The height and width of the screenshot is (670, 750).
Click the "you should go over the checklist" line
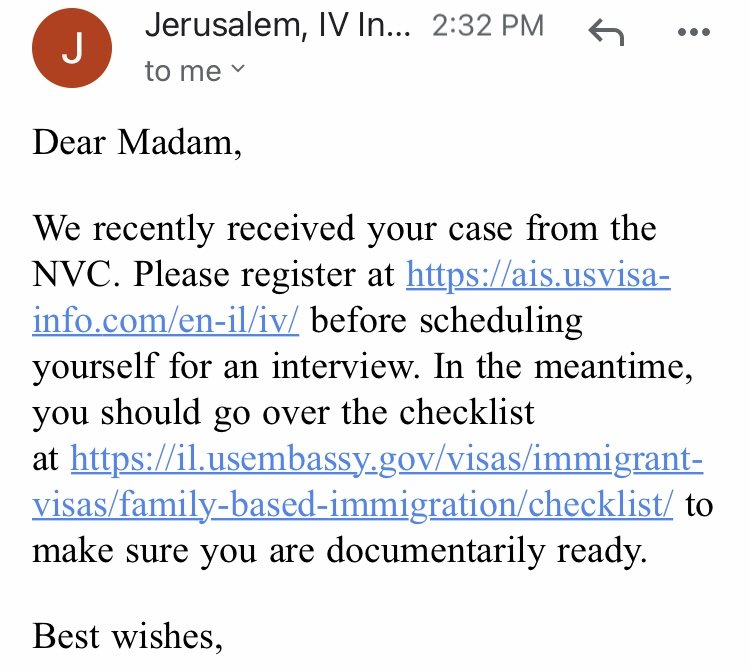click(283, 413)
